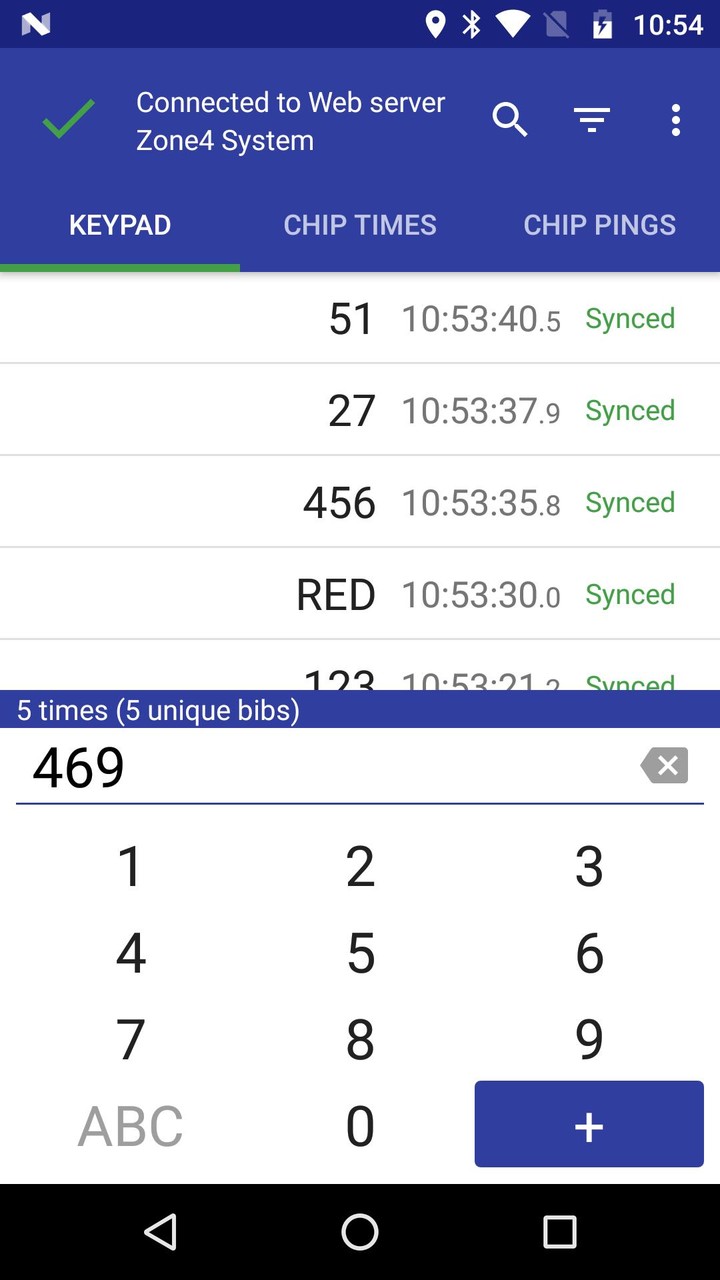Switch to the Chip Pings tab
The height and width of the screenshot is (1280, 720).
pos(600,225)
